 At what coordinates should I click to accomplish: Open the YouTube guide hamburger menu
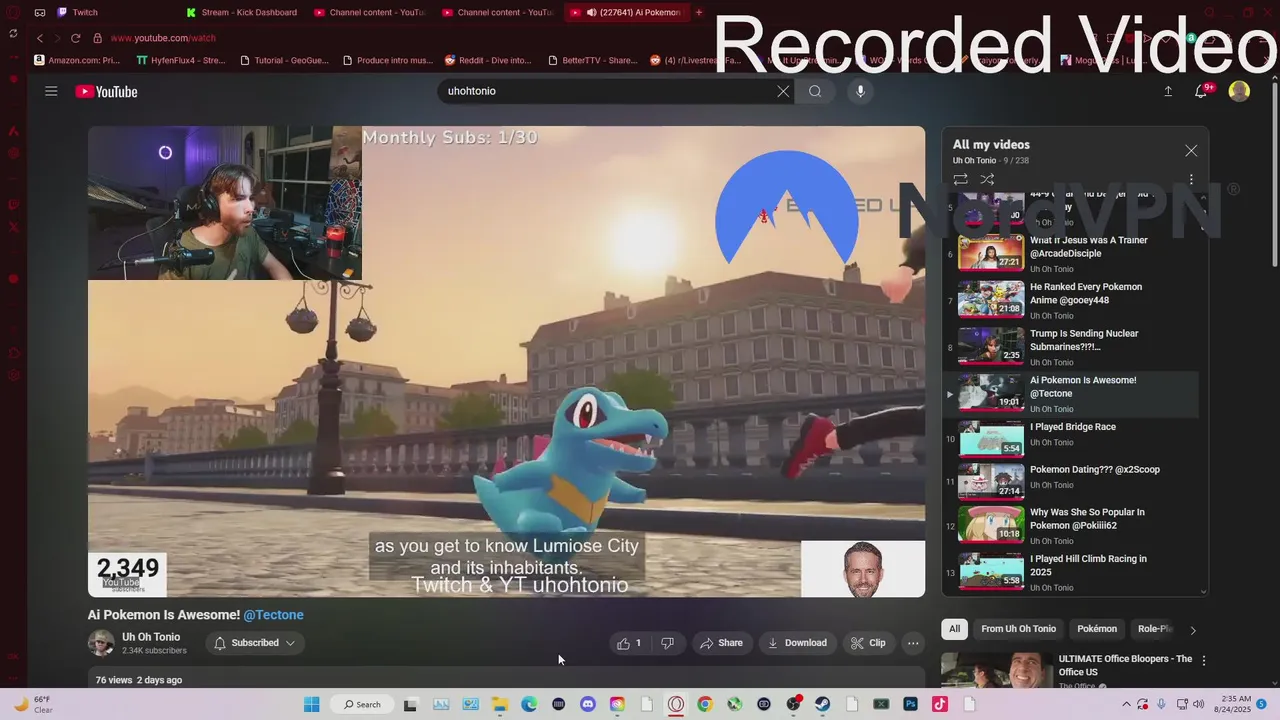[51, 91]
